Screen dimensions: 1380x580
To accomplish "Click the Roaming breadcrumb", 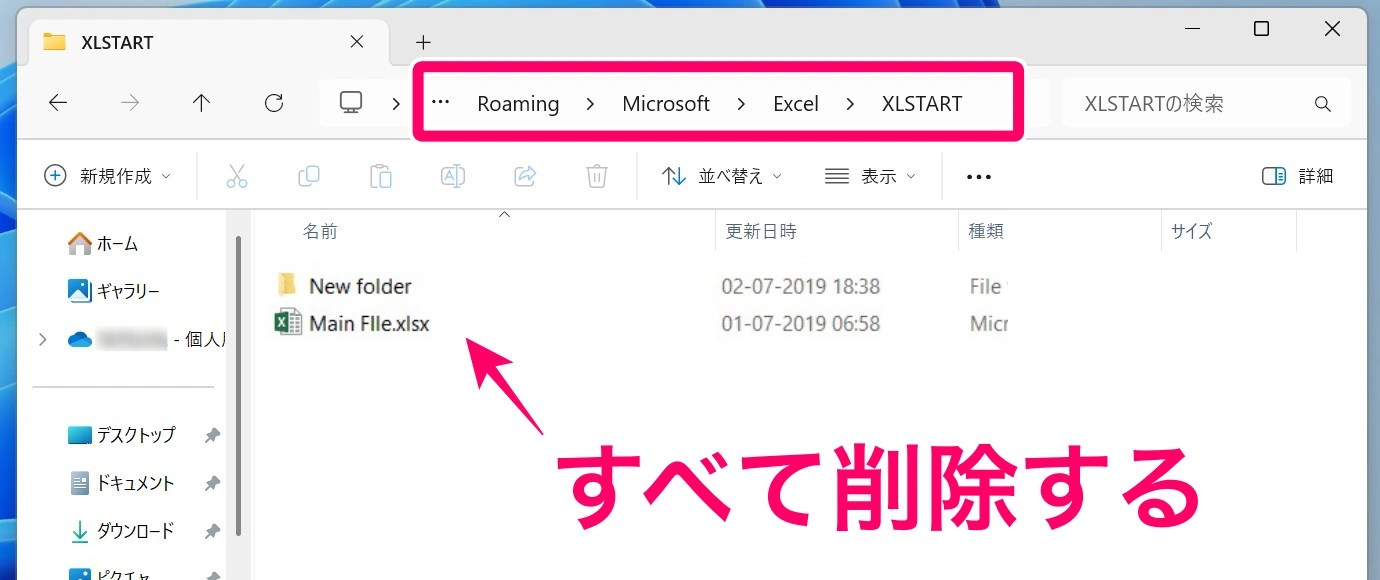I will click(518, 104).
